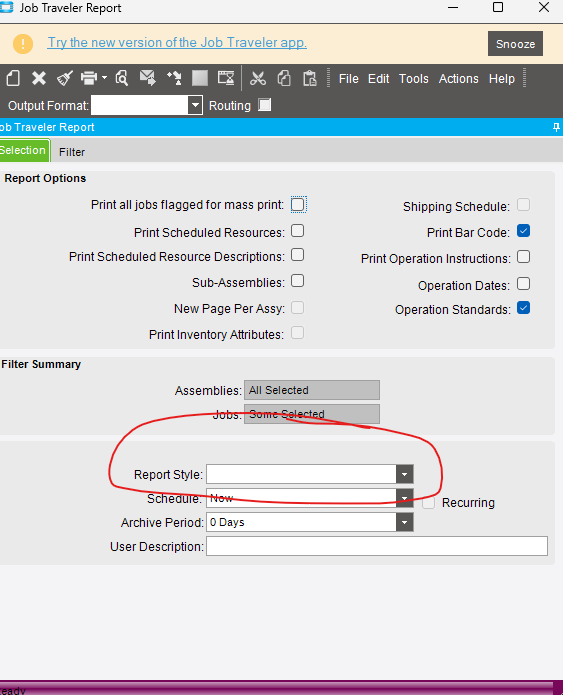Screen dimensions: 563x695
Task: Switch to the Filter tab
Action: [x=72, y=152]
